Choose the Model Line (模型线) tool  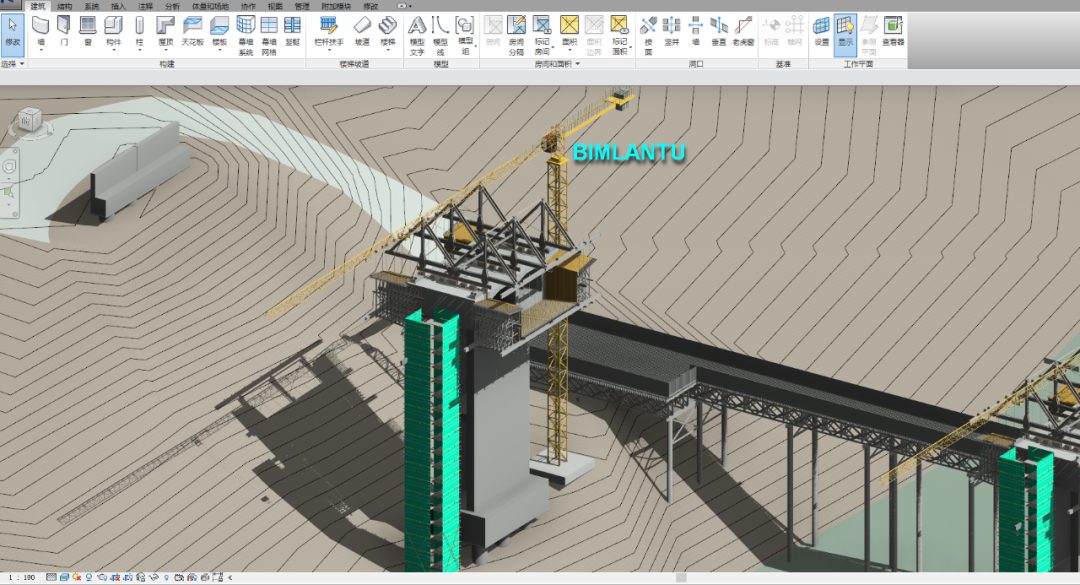click(x=440, y=36)
